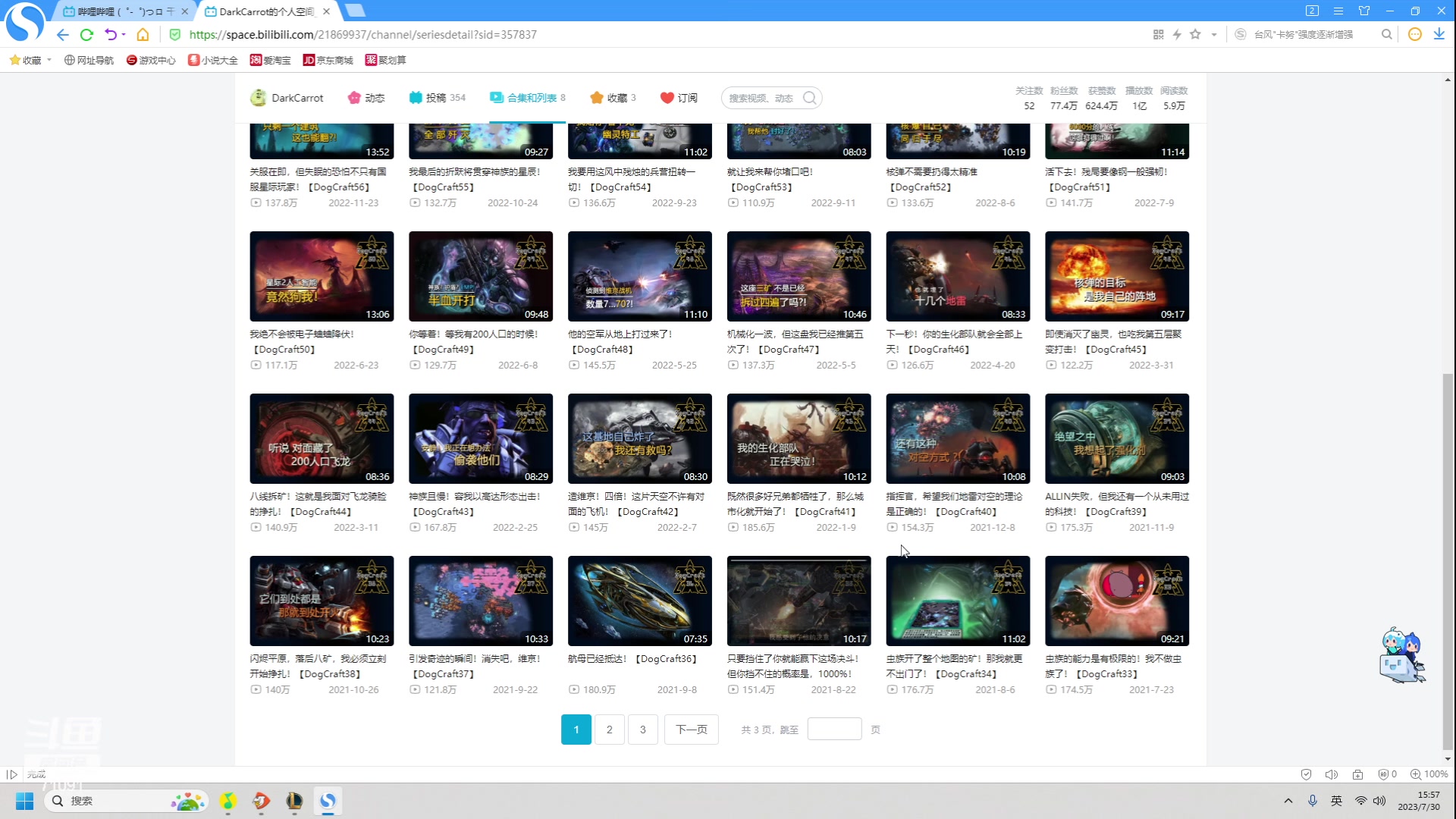Open the 投稿 354 tab

click(438, 98)
